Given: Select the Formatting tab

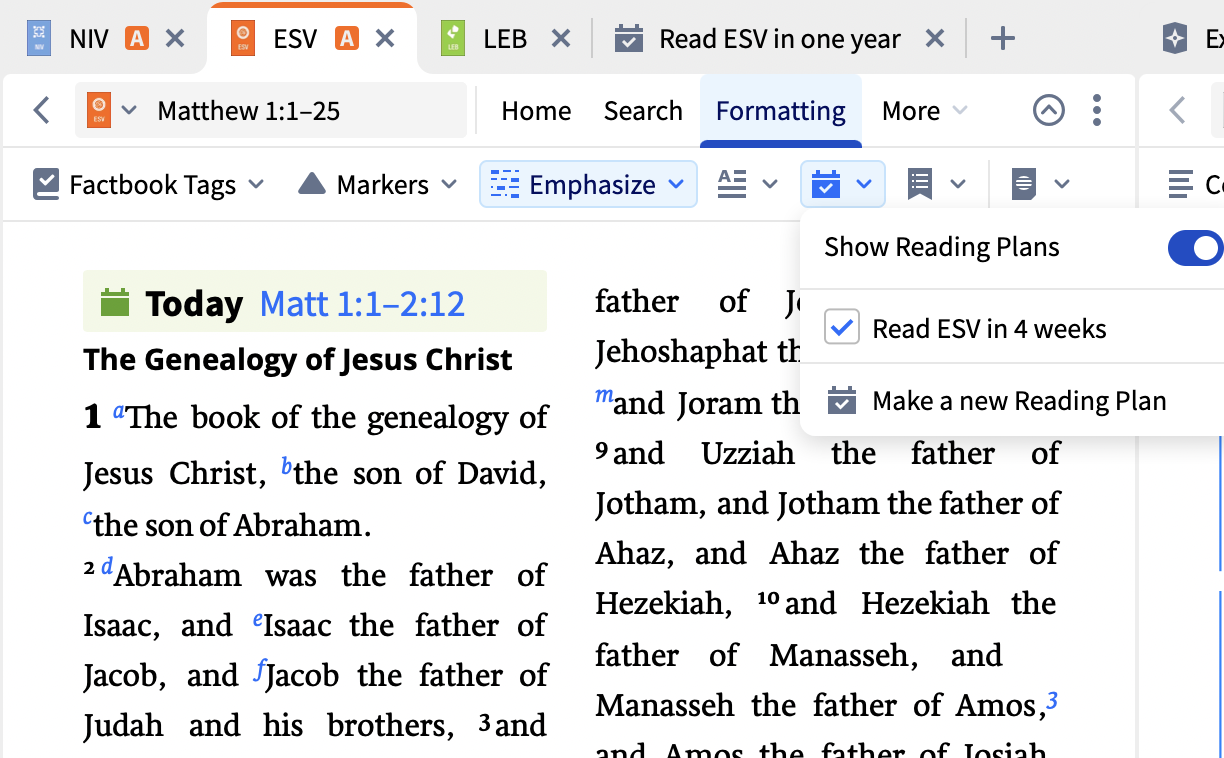Looking at the screenshot, I should coord(781,110).
